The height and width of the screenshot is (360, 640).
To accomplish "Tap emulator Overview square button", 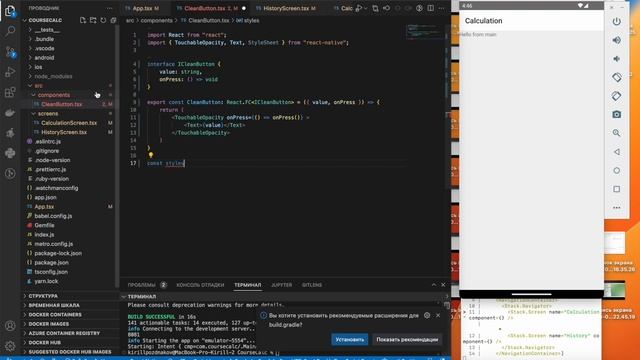I will pos(616,189).
